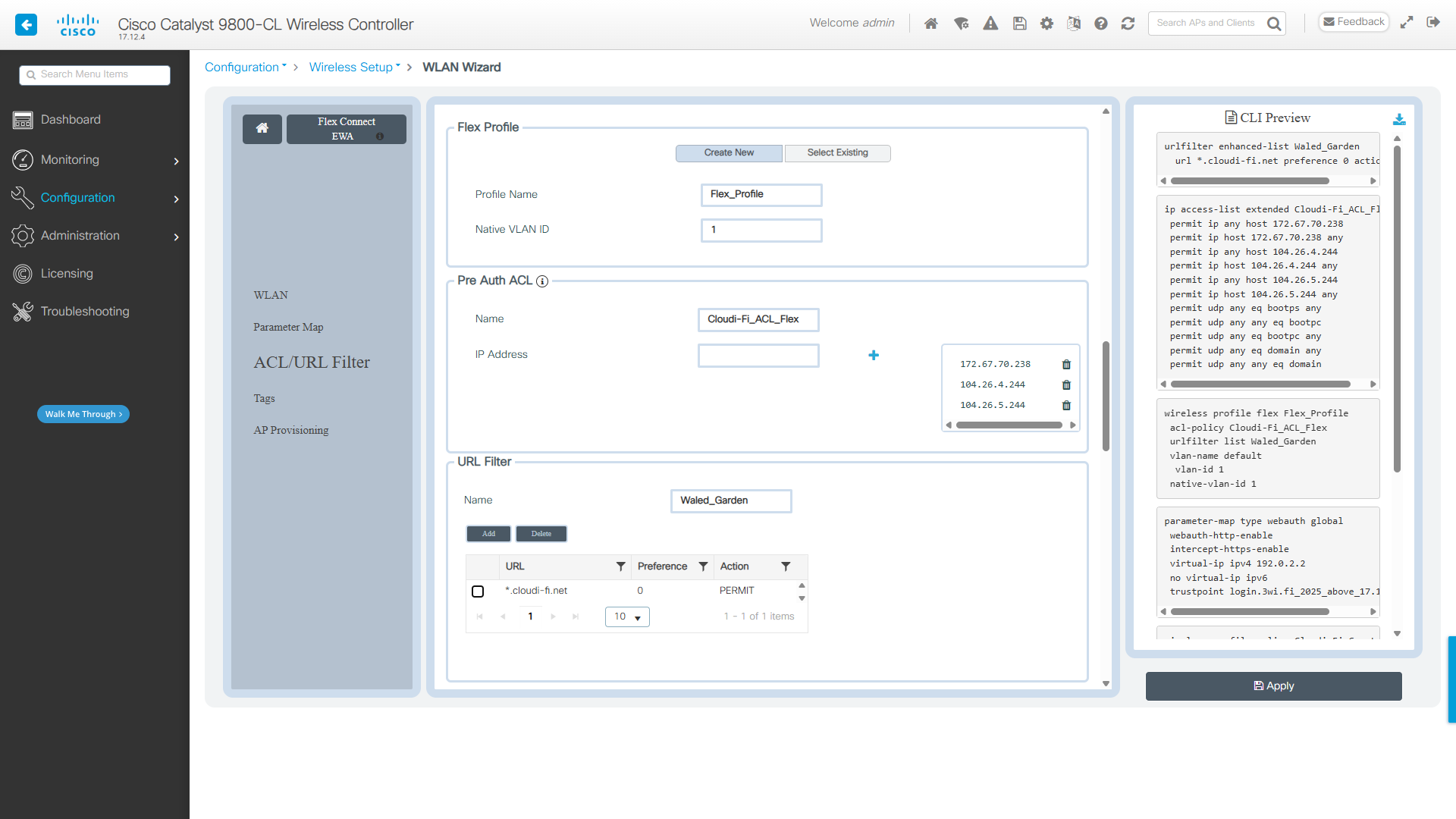Expand the Configuration breadcrumb dropdown
The width and height of the screenshot is (1456, 819).
click(246, 67)
